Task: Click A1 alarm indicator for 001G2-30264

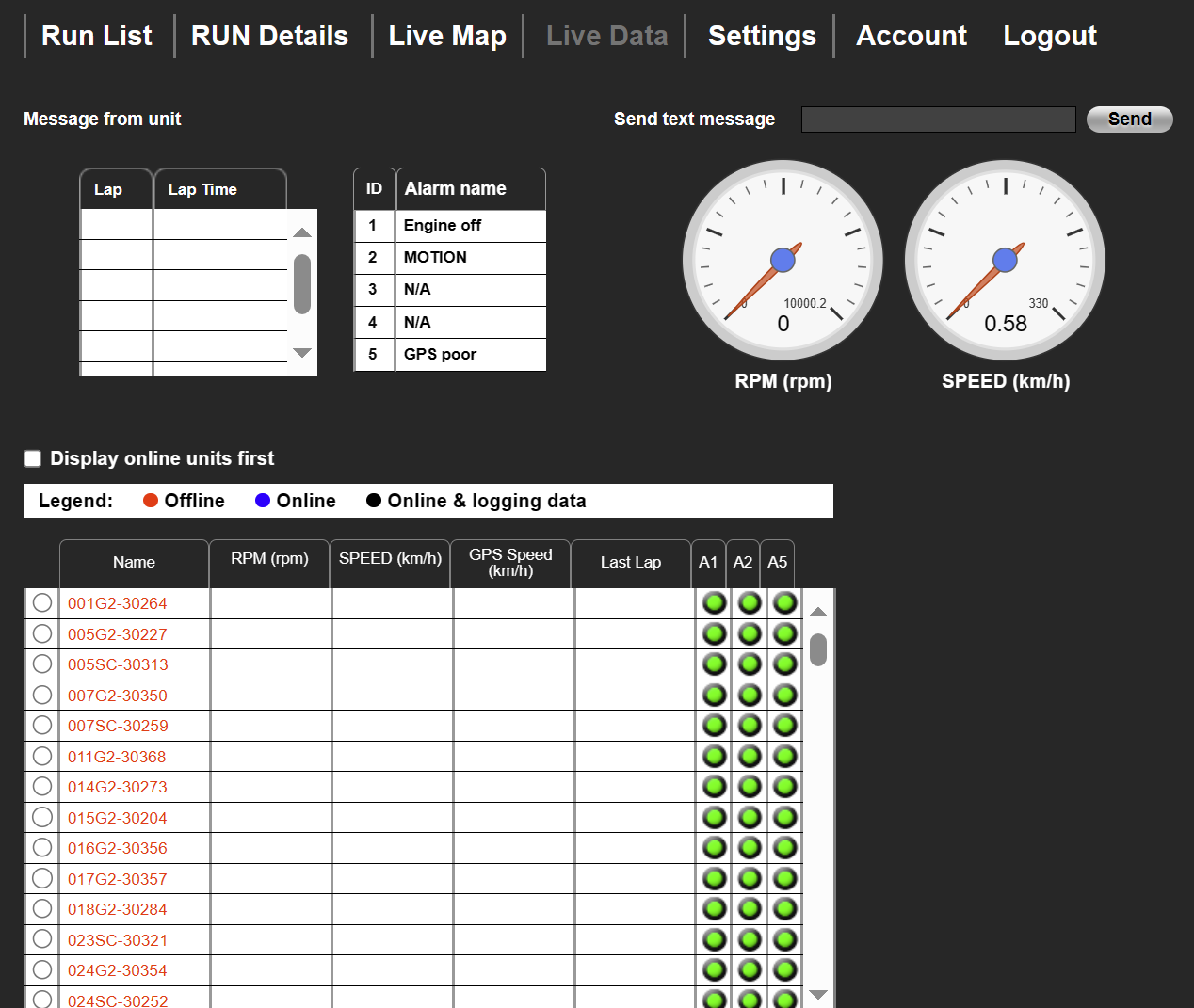Action: pos(715,603)
